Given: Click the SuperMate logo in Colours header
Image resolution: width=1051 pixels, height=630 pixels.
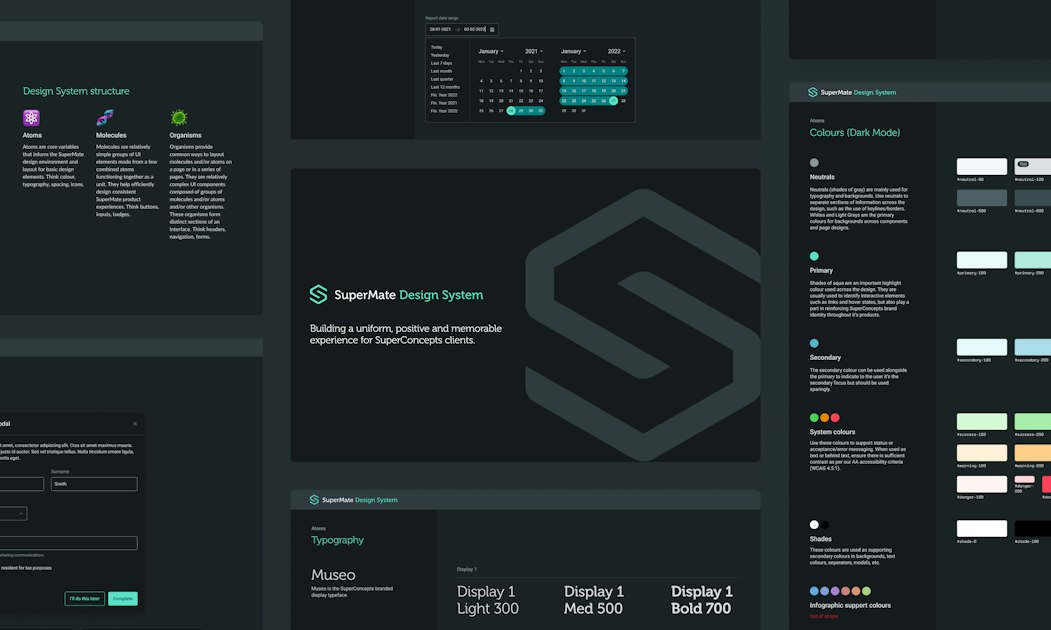Looking at the screenshot, I should click(x=812, y=92).
